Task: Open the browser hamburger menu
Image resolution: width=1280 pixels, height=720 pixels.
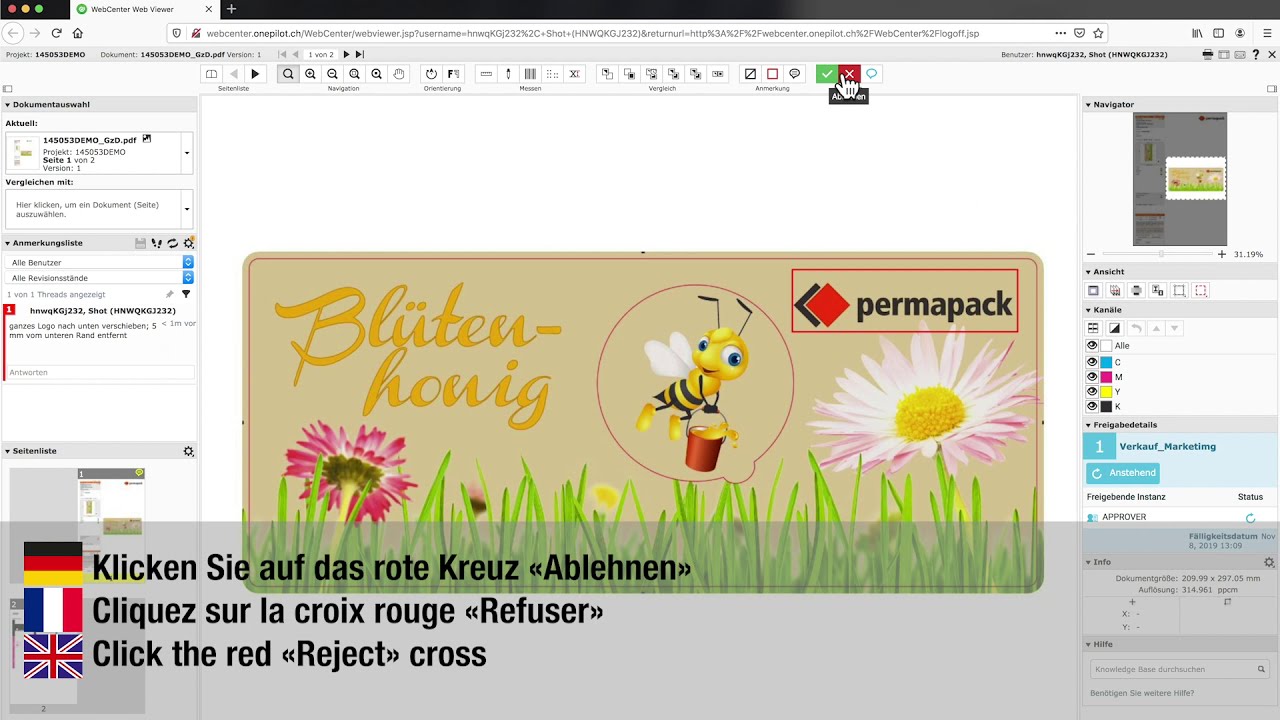Action: (1267, 33)
